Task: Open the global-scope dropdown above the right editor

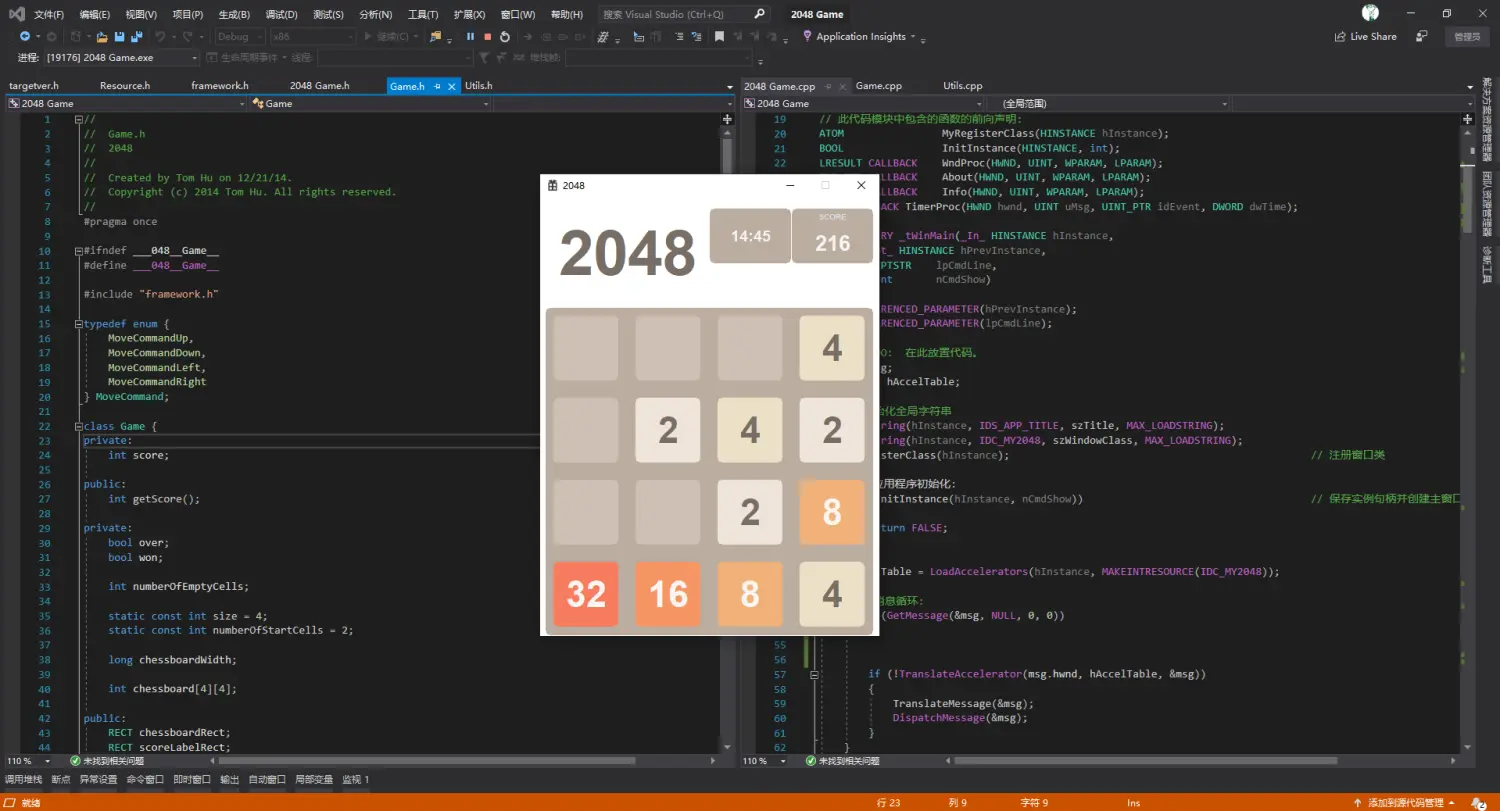Action: pyautogui.click(x=1108, y=103)
